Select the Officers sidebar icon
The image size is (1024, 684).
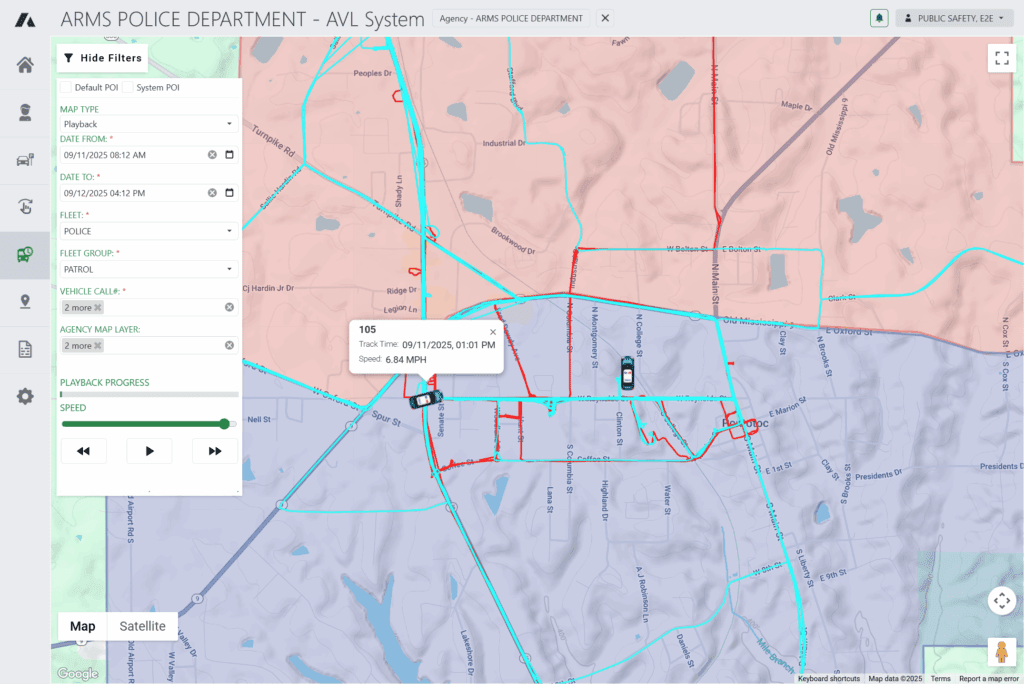25,112
